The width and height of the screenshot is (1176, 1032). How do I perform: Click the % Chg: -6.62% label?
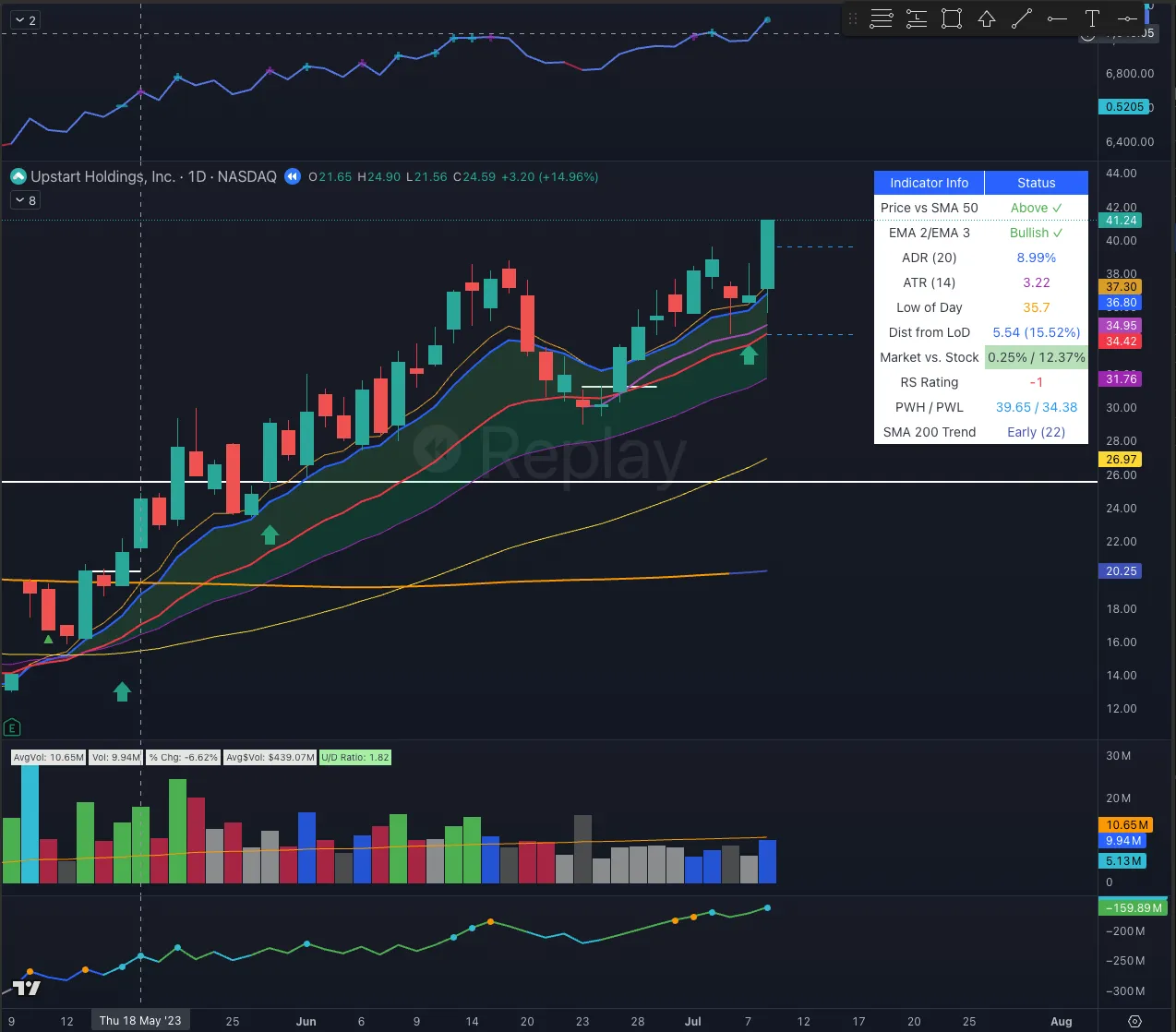click(x=184, y=757)
